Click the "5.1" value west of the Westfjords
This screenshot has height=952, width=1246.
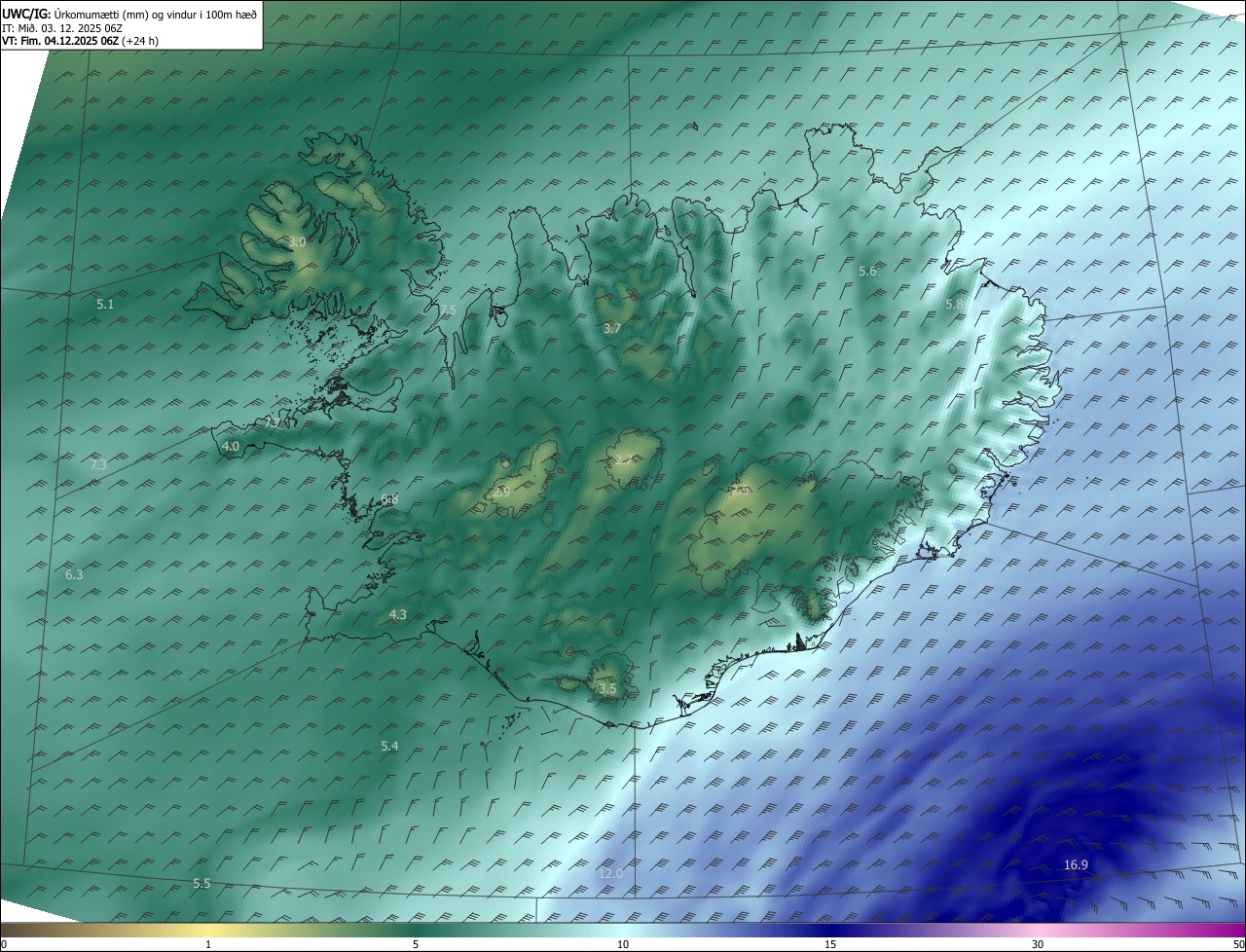(x=105, y=305)
